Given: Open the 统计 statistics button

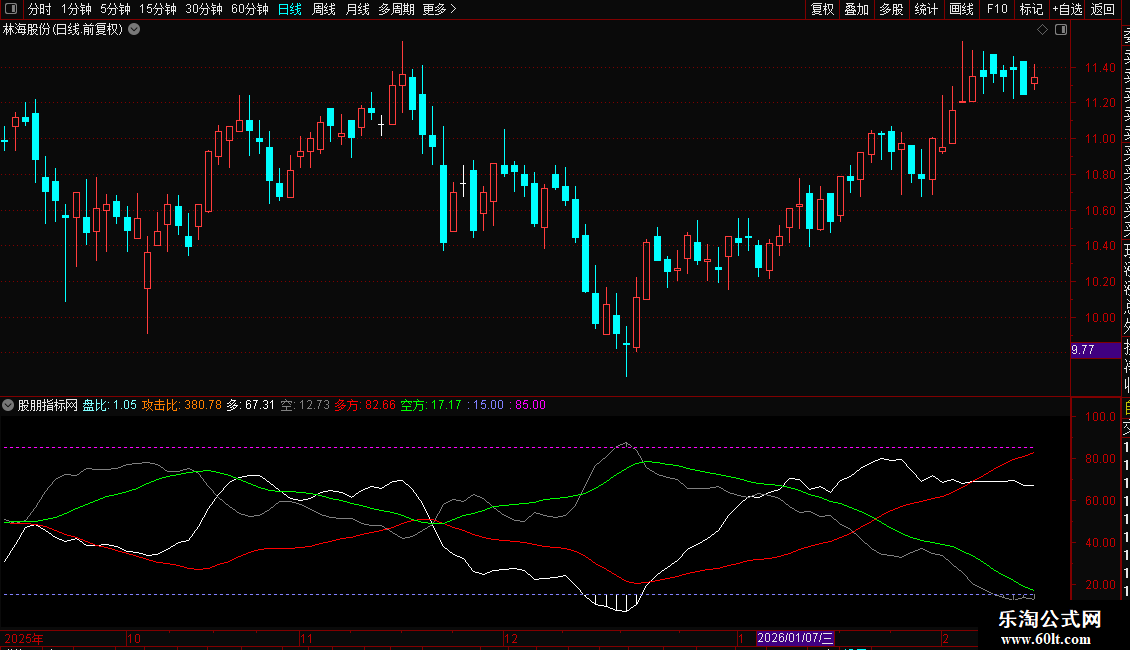Looking at the screenshot, I should (x=926, y=9).
